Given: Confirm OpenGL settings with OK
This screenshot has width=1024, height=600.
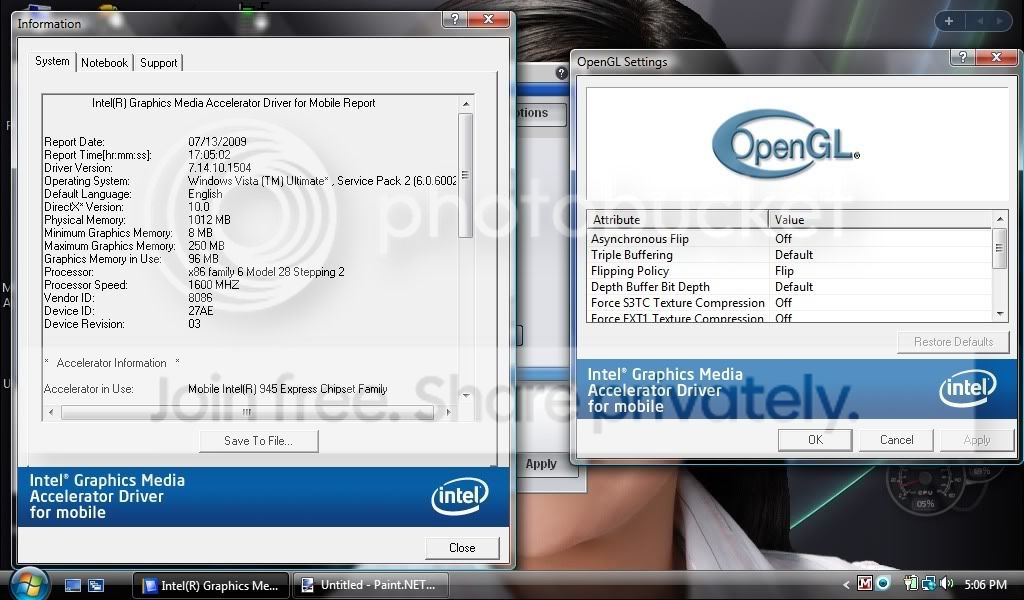Looking at the screenshot, I should (815, 440).
